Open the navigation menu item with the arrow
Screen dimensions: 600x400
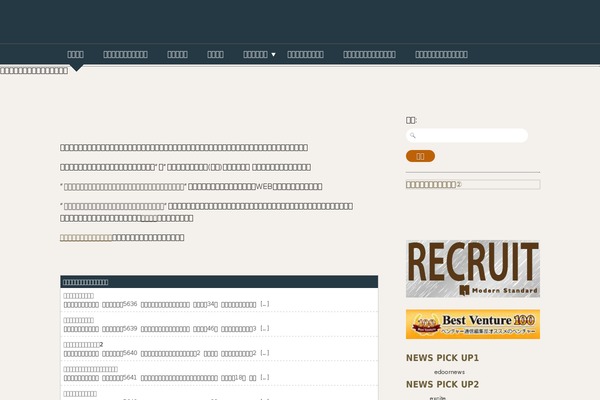coord(255,54)
